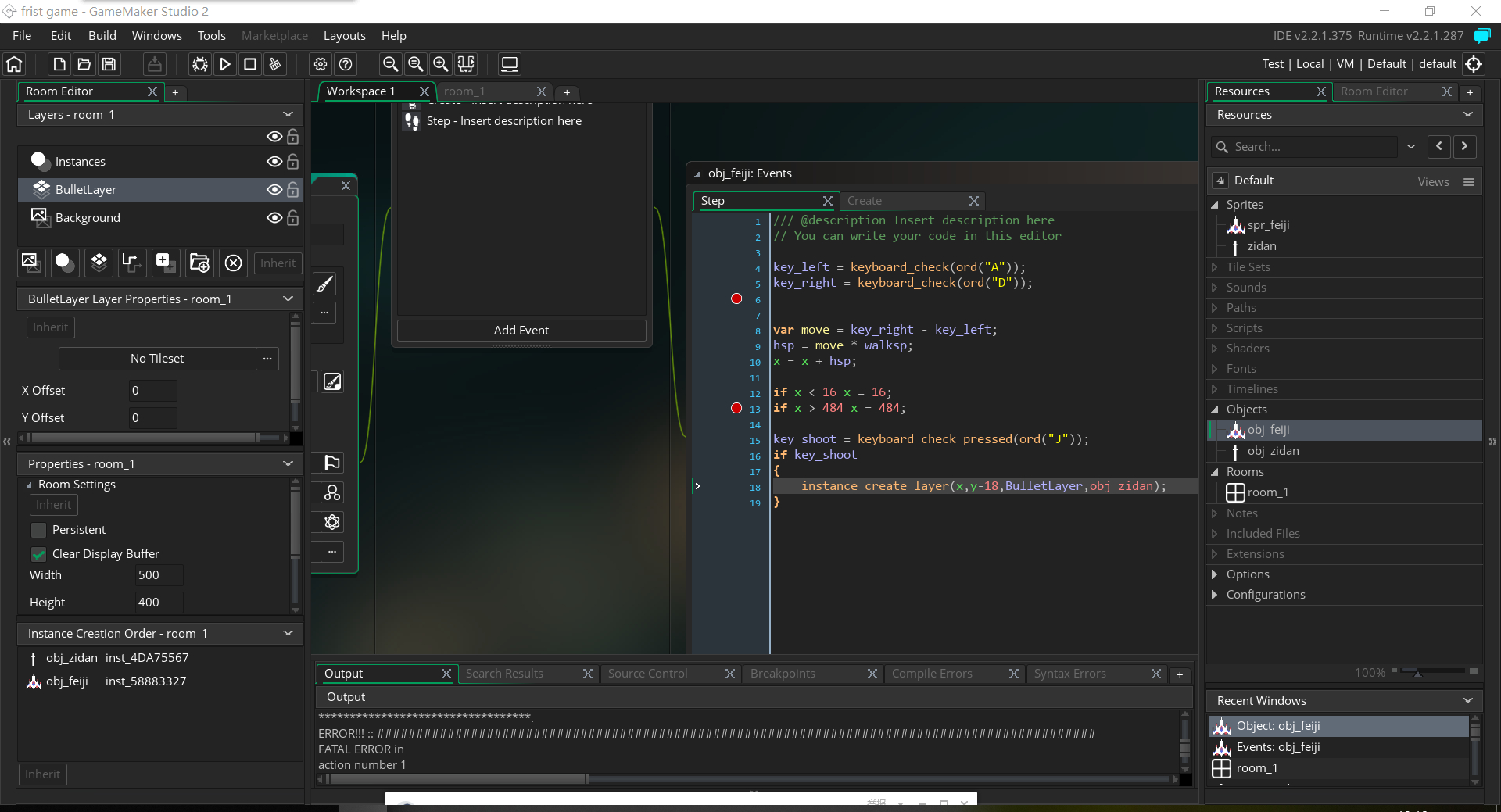Click the Stop icon in toolbar
The width and height of the screenshot is (1501, 812).
point(250,64)
